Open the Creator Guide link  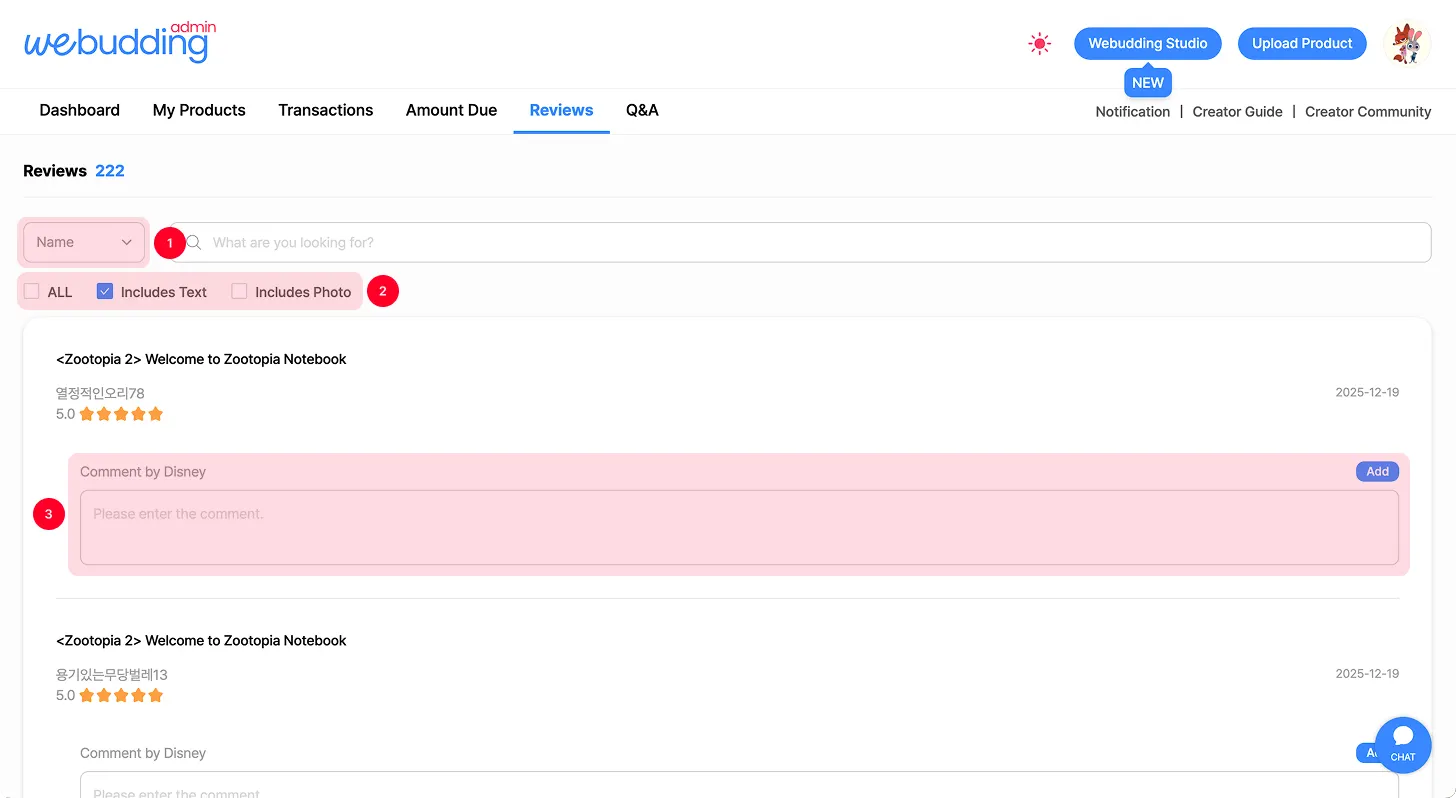[x=1237, y=112]
